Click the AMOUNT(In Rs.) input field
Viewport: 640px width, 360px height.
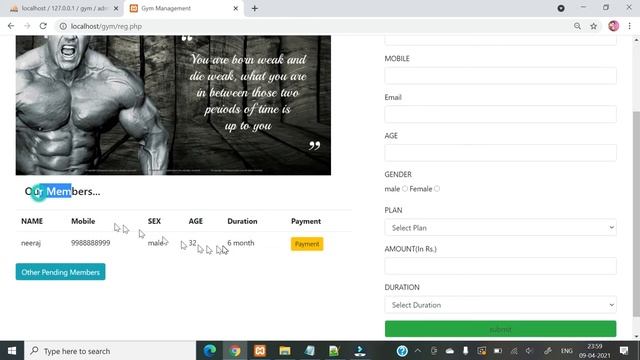point(500,266)
